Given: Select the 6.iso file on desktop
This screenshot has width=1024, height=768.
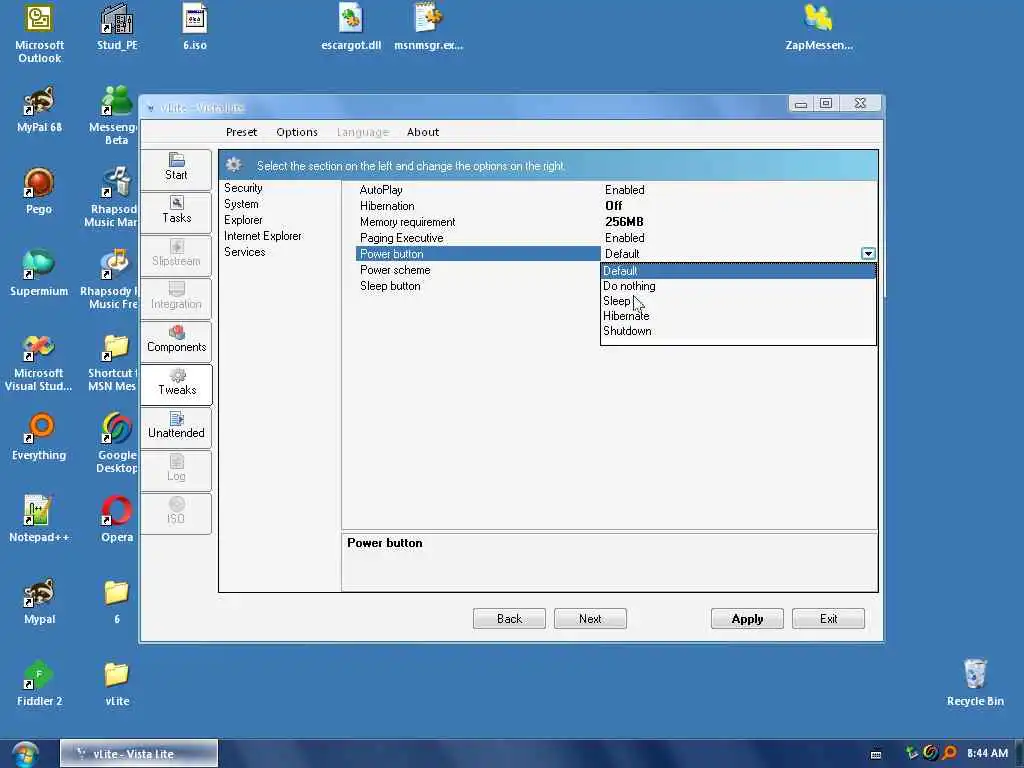Looking at the screenshot, I should coord(195,27).
